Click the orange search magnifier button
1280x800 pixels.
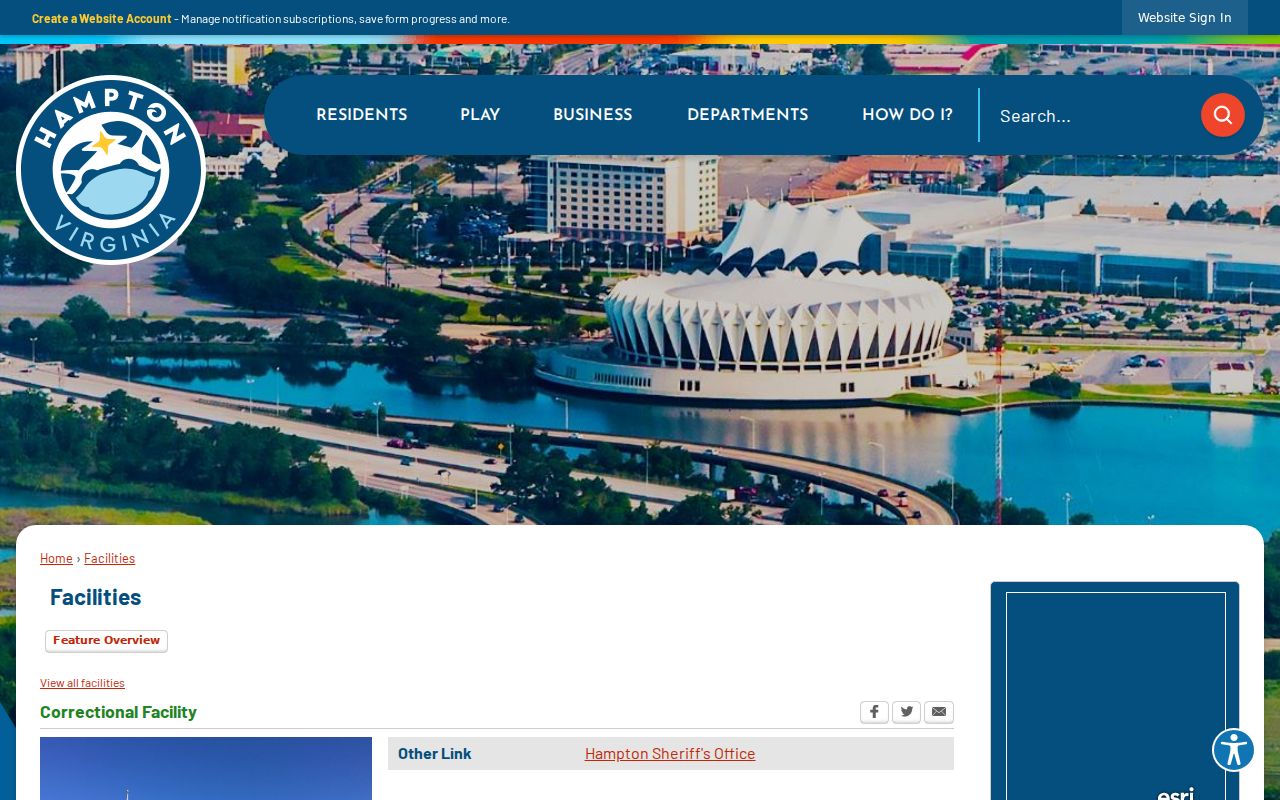coord(1222,115)
